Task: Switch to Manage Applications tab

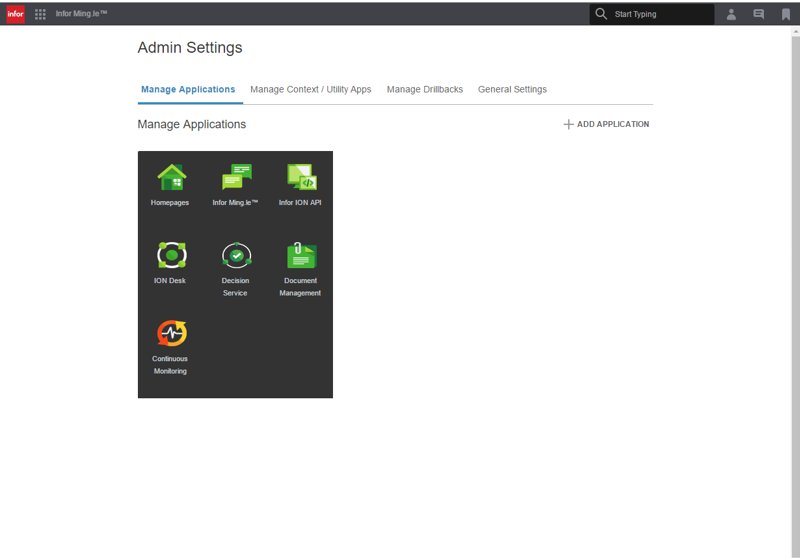Action: point(188,90)
